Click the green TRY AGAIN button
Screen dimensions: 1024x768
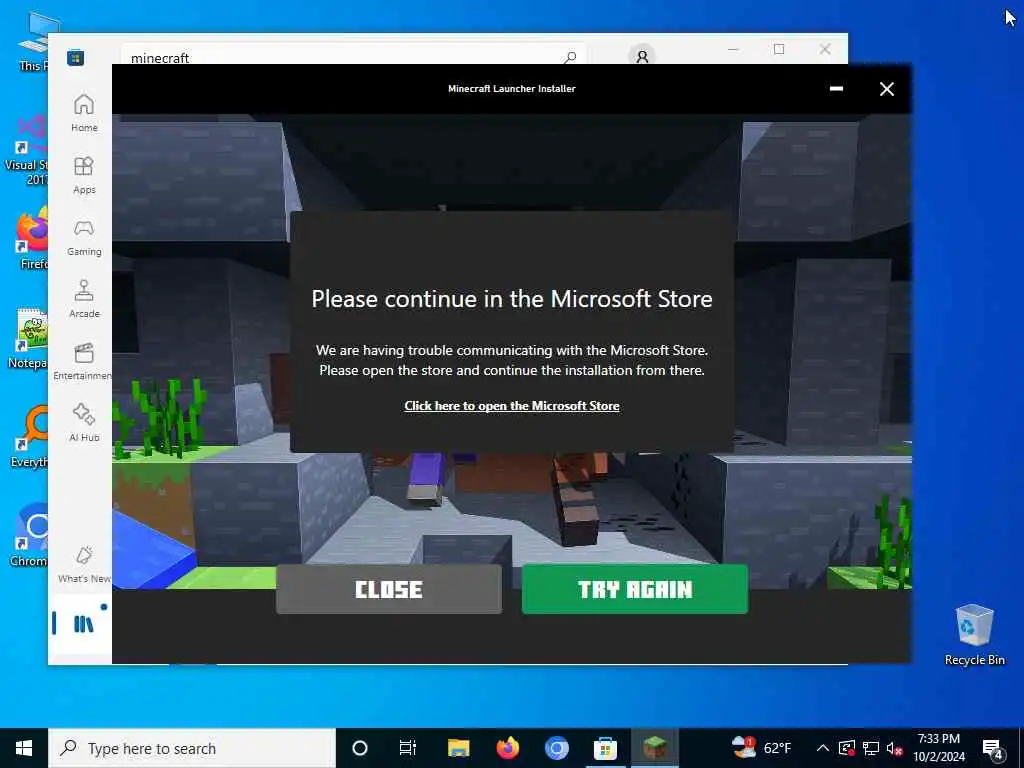(635, 589)
